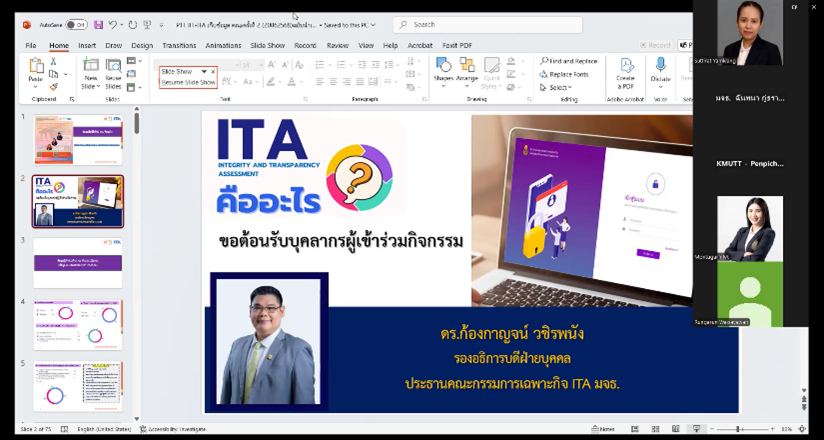This screenshot has height=440, width=824.
Task: Click the New Slide icon
Action: (x=91, y=65)
